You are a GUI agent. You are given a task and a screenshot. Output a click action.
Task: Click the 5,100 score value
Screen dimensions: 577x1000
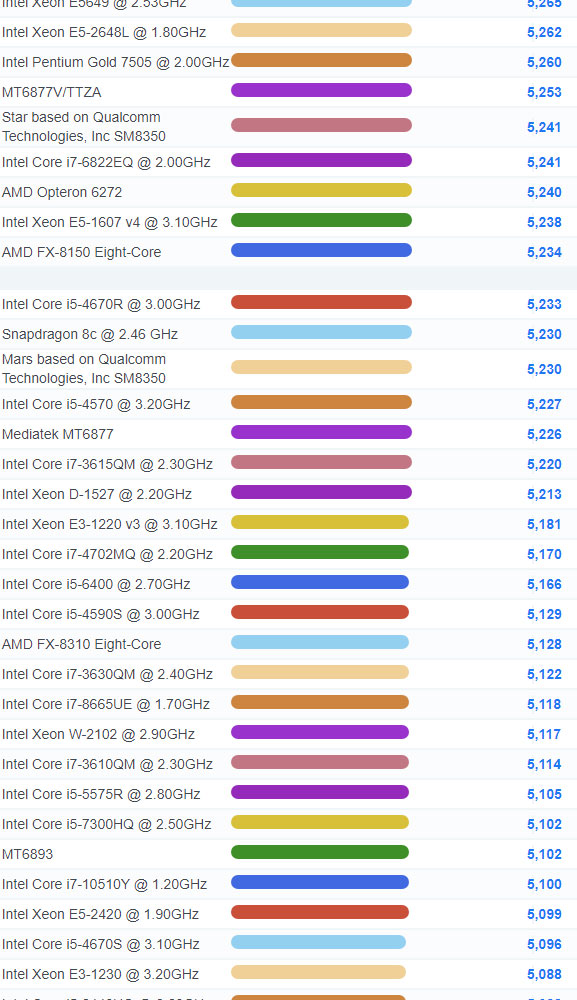pyautogui.click(x=544, y=885)
